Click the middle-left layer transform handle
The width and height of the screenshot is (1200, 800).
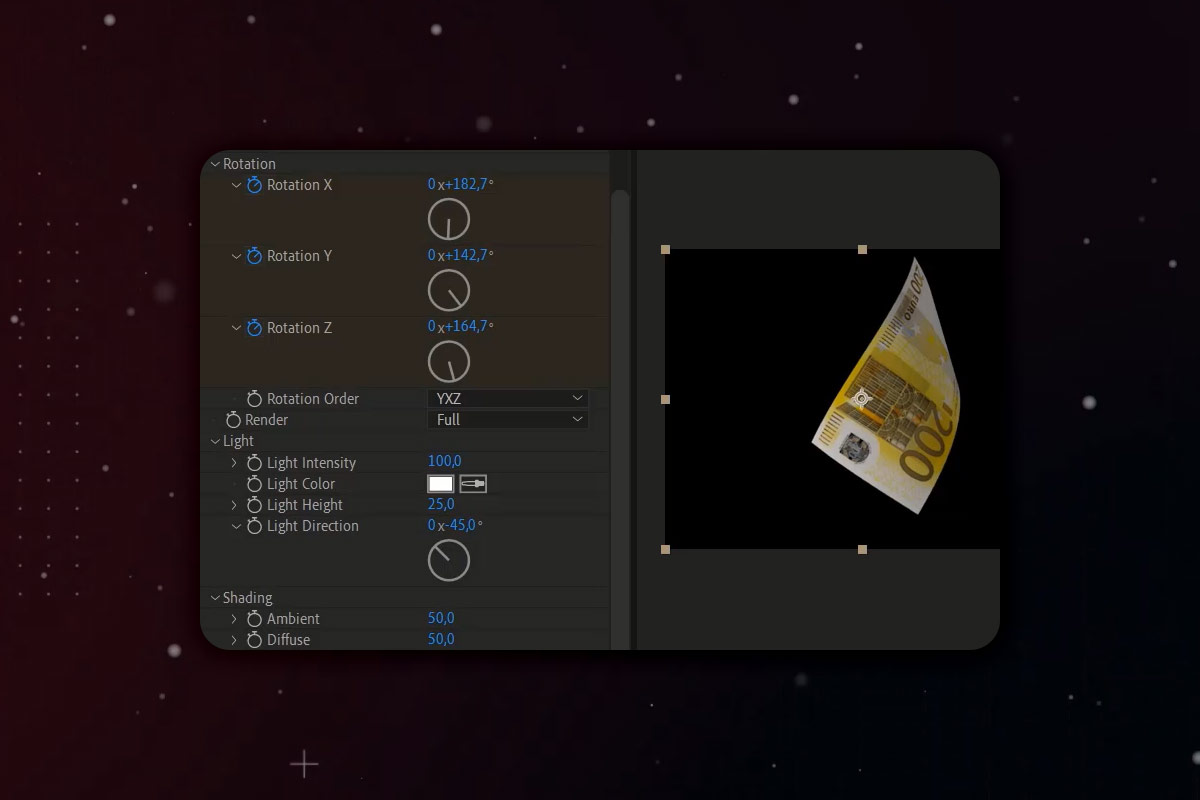665,399
